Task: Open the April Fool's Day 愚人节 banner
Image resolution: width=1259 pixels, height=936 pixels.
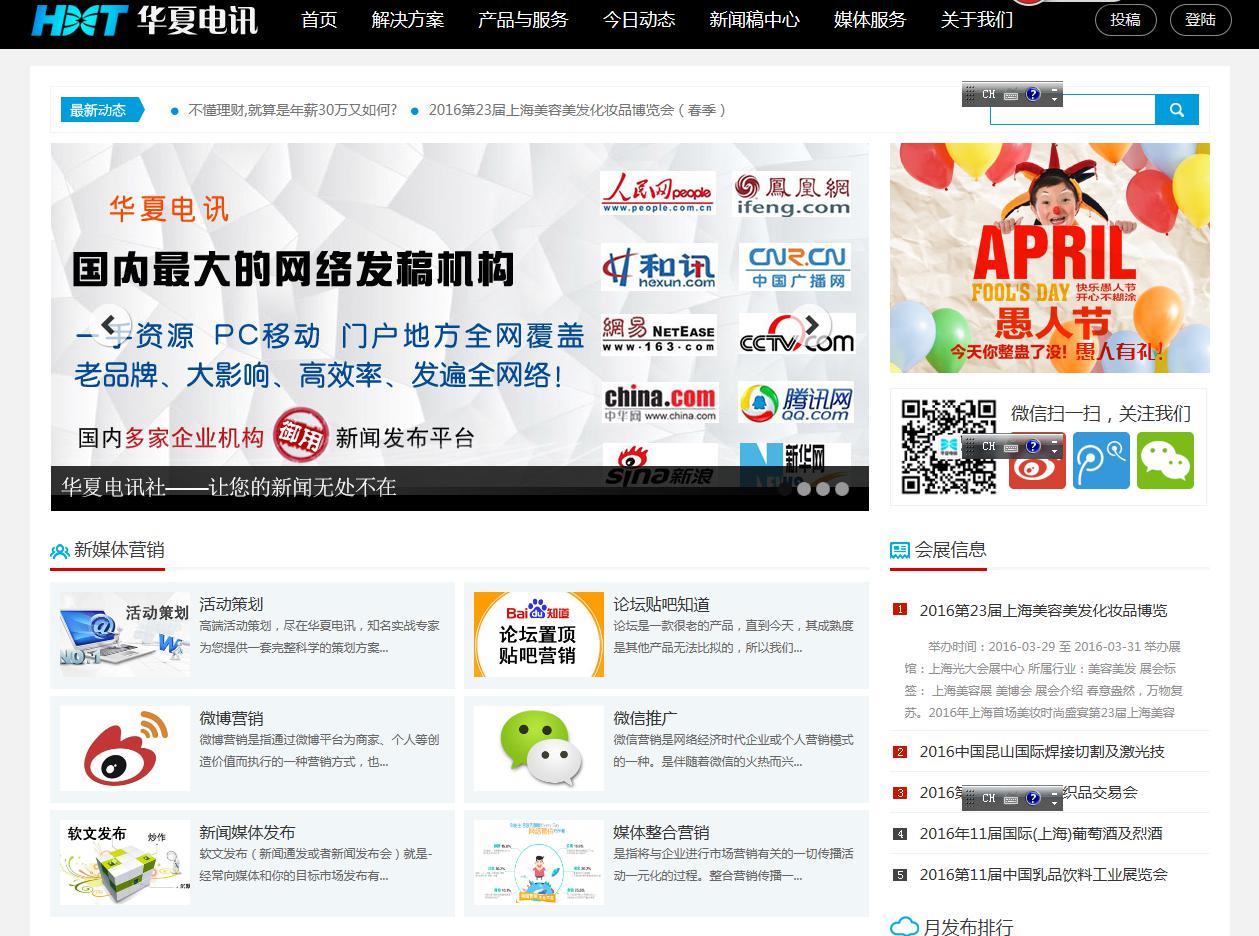Action: pos(1050,258)
